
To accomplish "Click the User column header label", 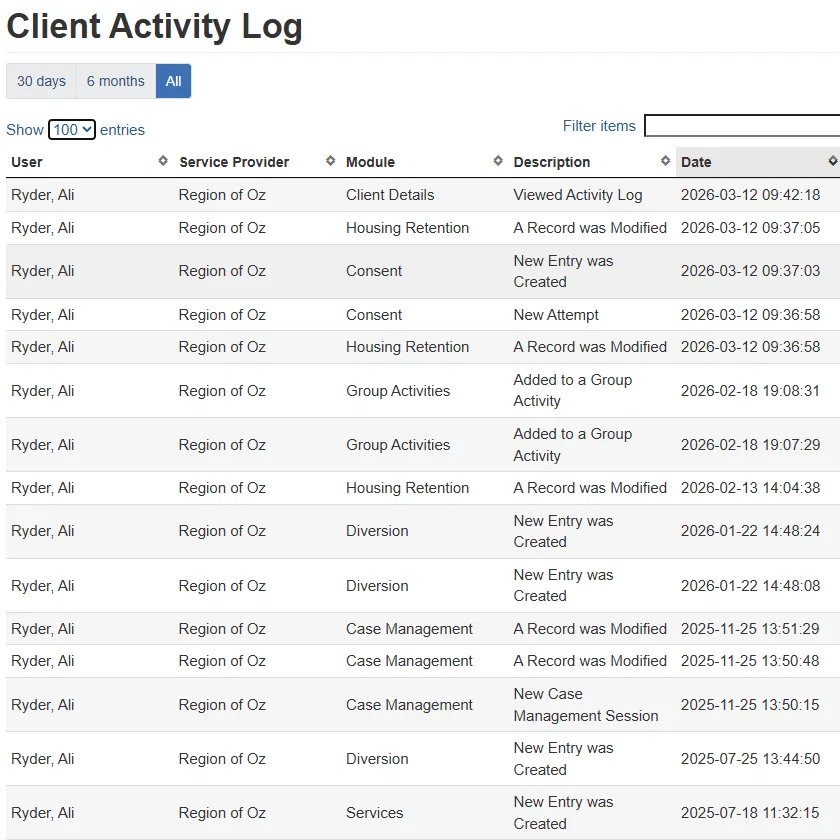I will click(27, 162).
